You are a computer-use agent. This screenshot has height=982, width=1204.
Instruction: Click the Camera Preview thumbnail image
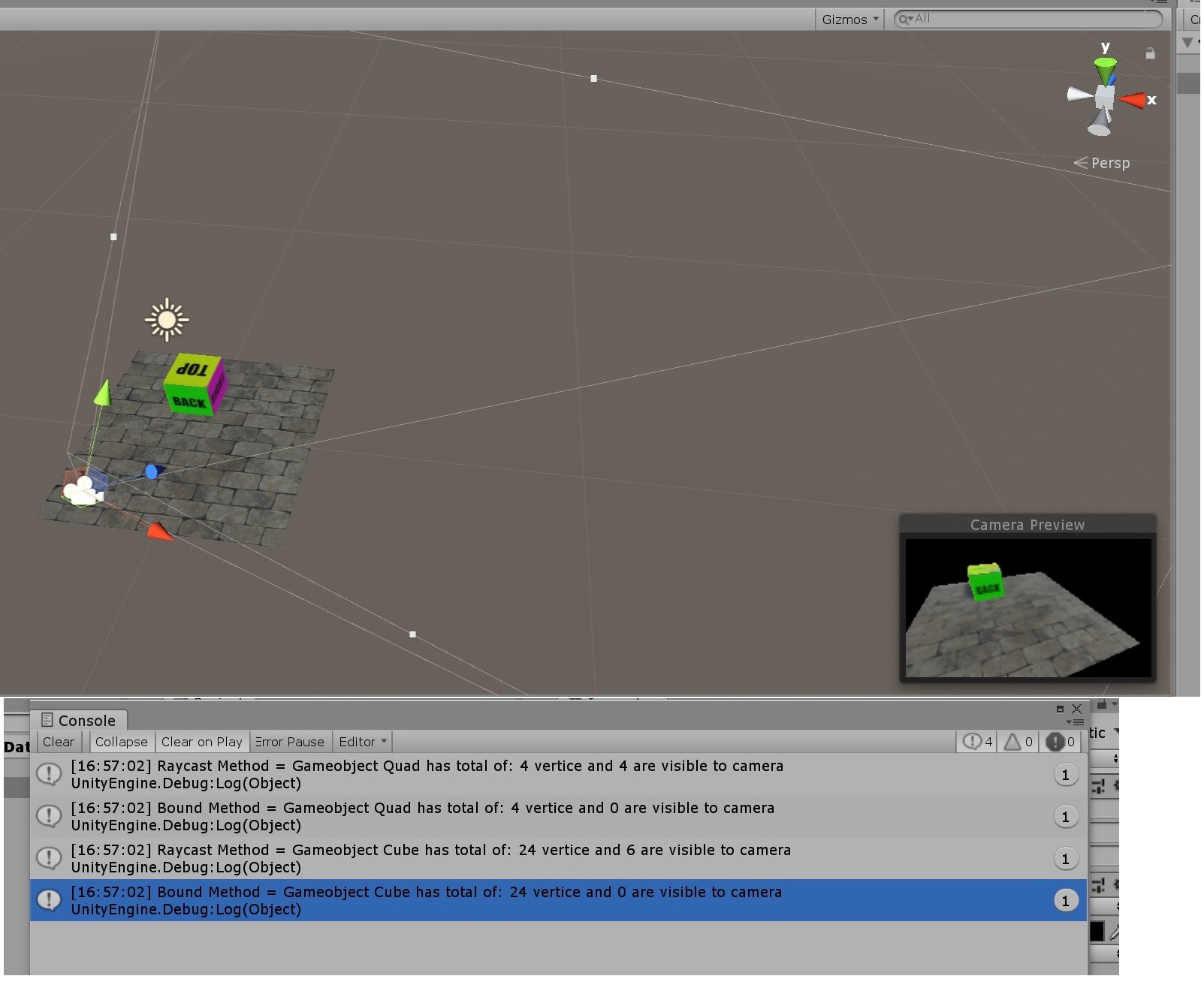coord(1027,607)
